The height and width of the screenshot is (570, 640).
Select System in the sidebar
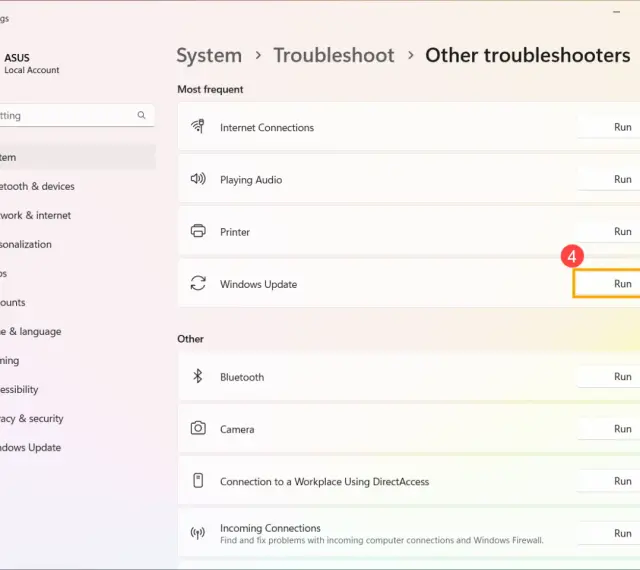coord(78,157)
